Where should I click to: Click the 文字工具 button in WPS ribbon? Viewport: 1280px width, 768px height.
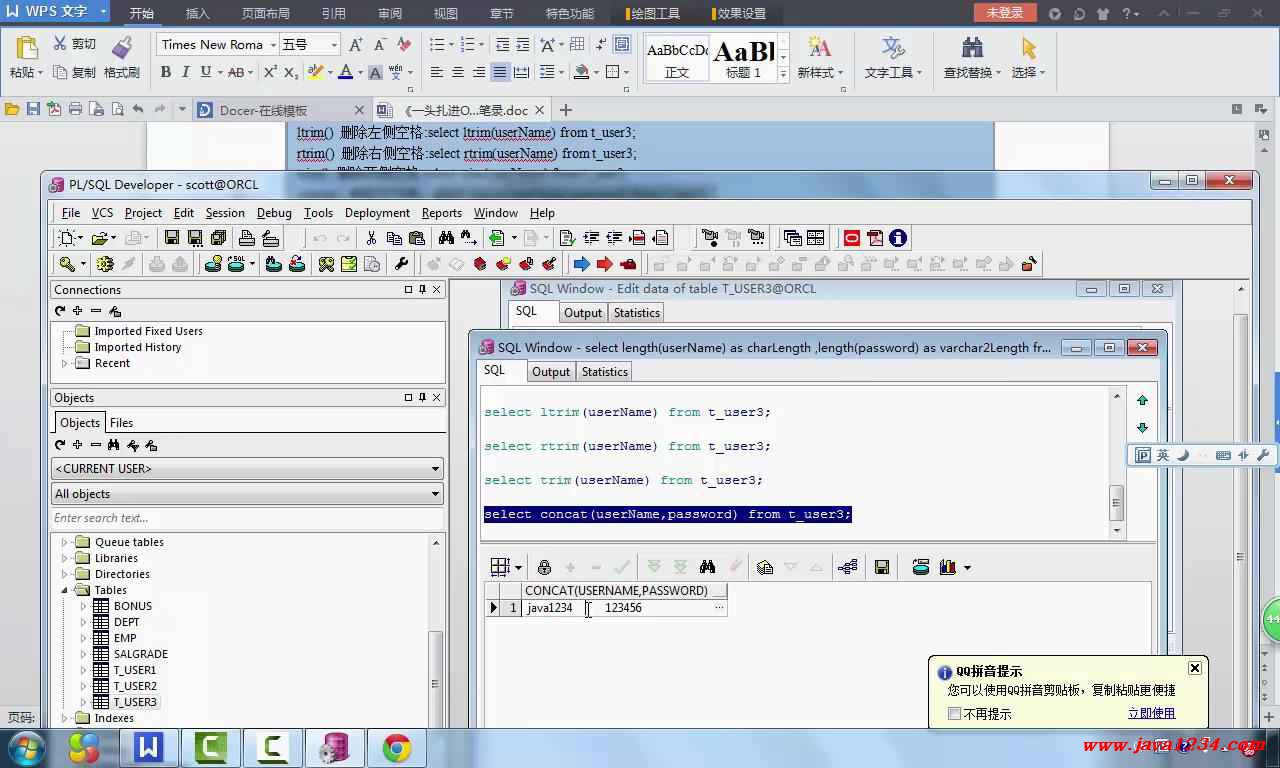click(893, 59)
